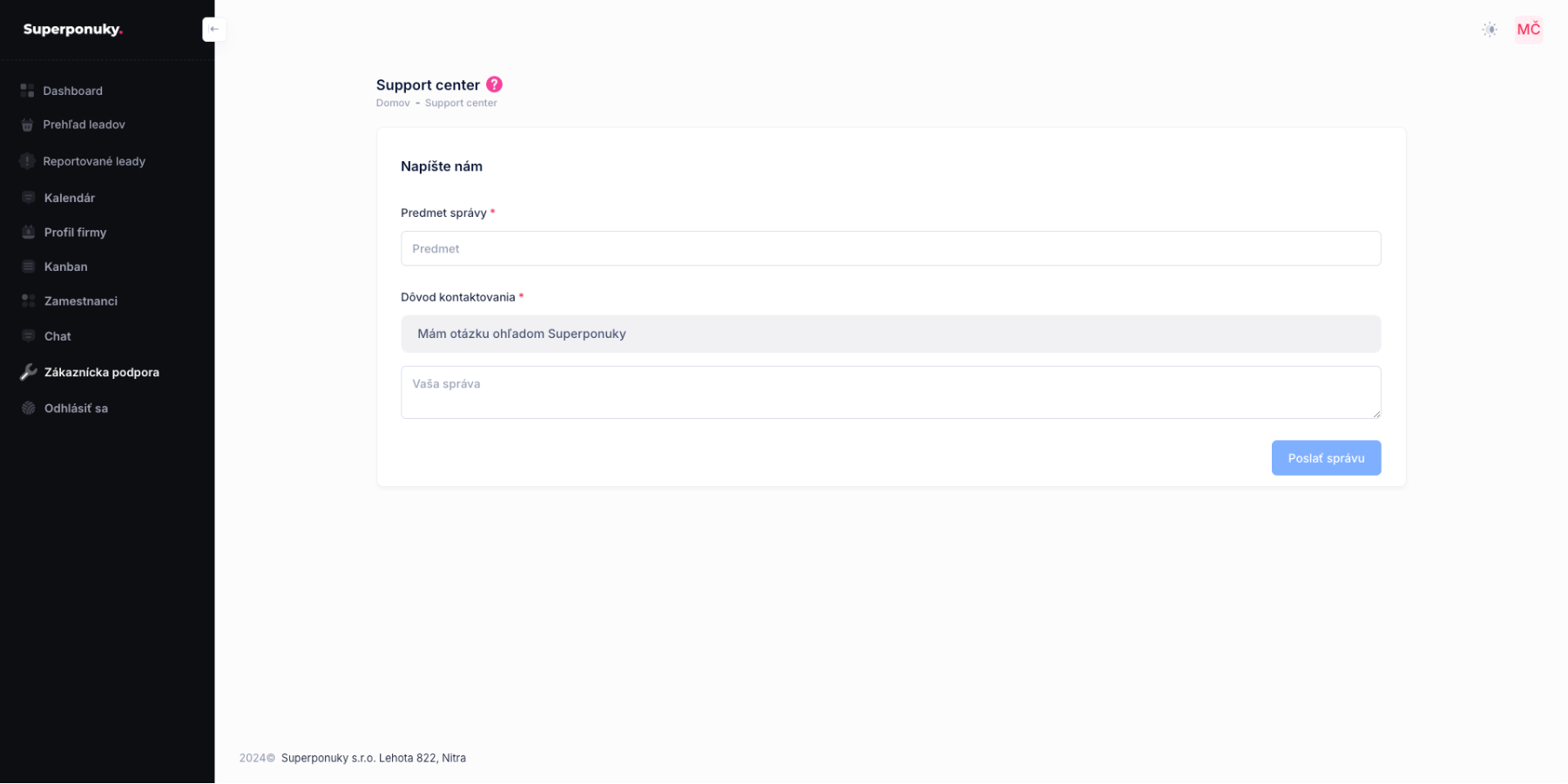Toggle light/dark theme with sun icon
Viewport: 1568px width, 784px height.
[x=1490, y=30]
